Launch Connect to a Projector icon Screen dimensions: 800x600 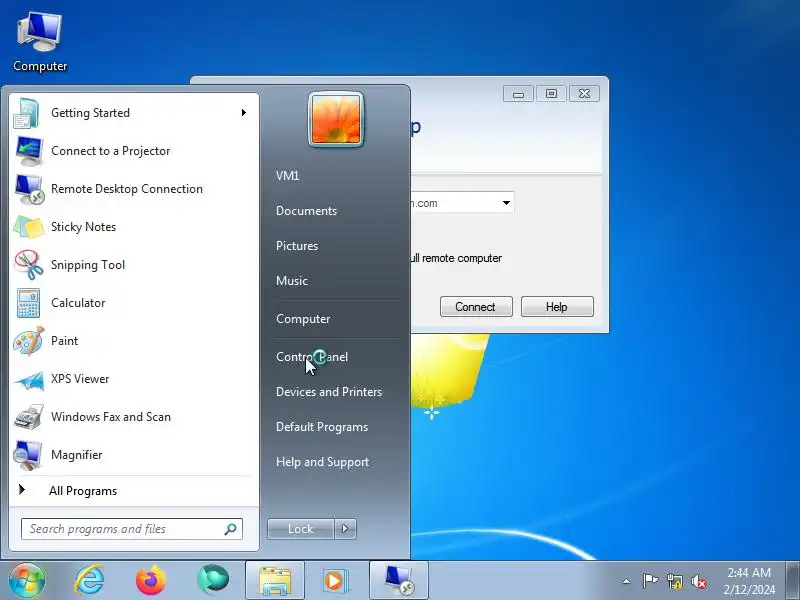29,151
